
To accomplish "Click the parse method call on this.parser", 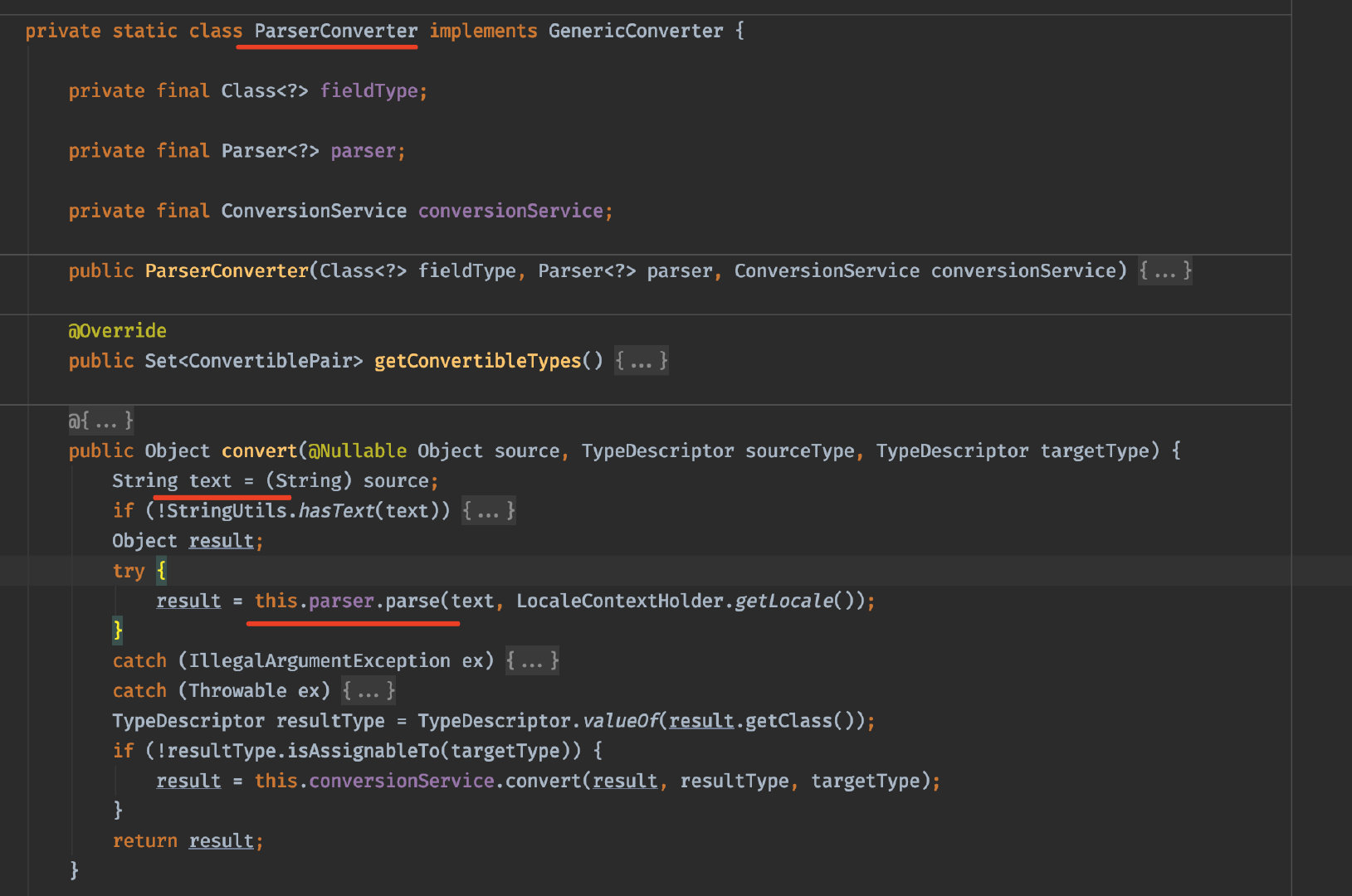I will tap(412, 601).
